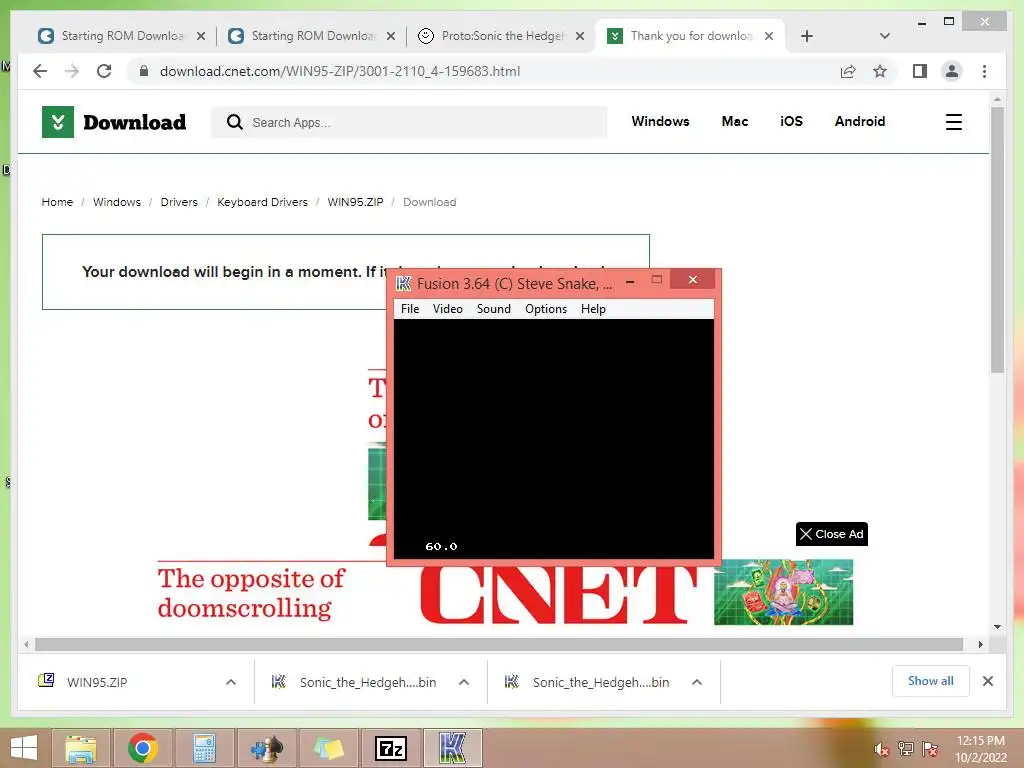Viewport: 1024px width, 768px height.
Task: Open the Action Center flag icon
Action: click(930, 748)
